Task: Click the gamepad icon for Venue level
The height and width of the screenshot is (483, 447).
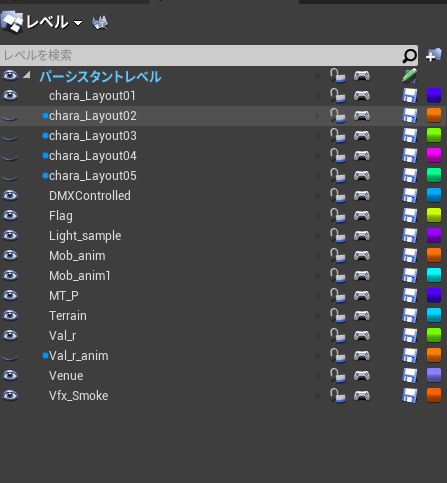Action: (362, 376)
